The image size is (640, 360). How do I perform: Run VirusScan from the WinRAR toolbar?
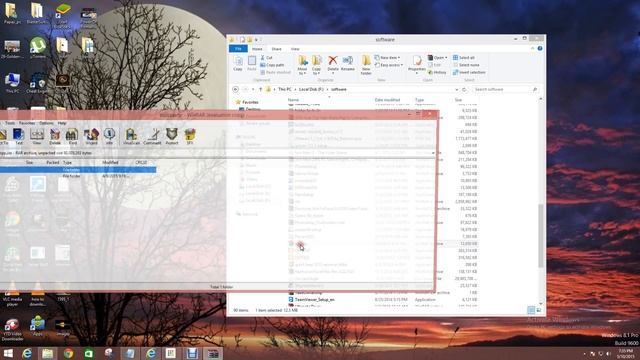[x=131, y=136]
